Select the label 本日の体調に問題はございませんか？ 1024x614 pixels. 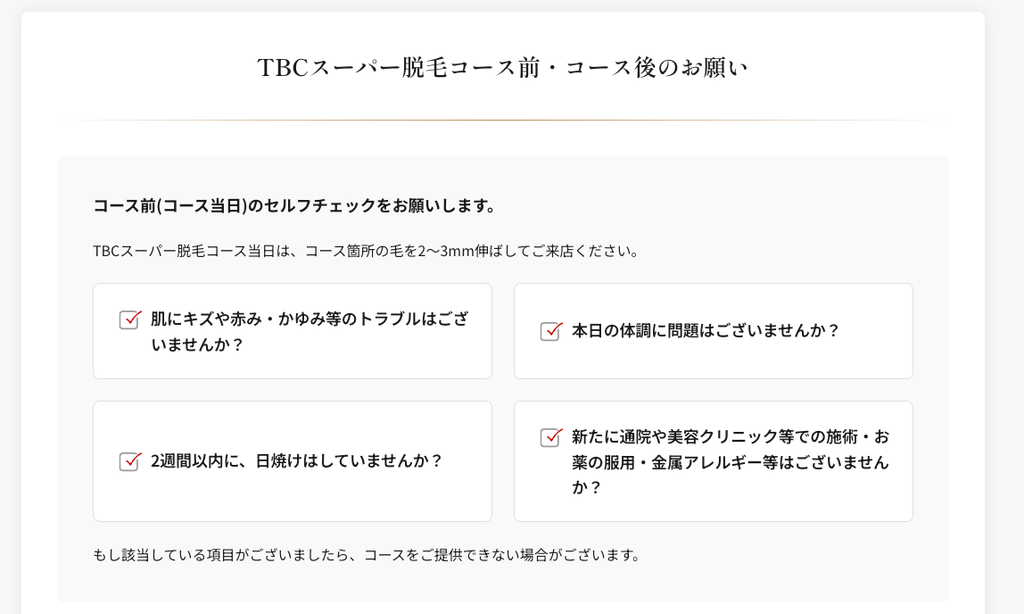(x=706, y=331)
